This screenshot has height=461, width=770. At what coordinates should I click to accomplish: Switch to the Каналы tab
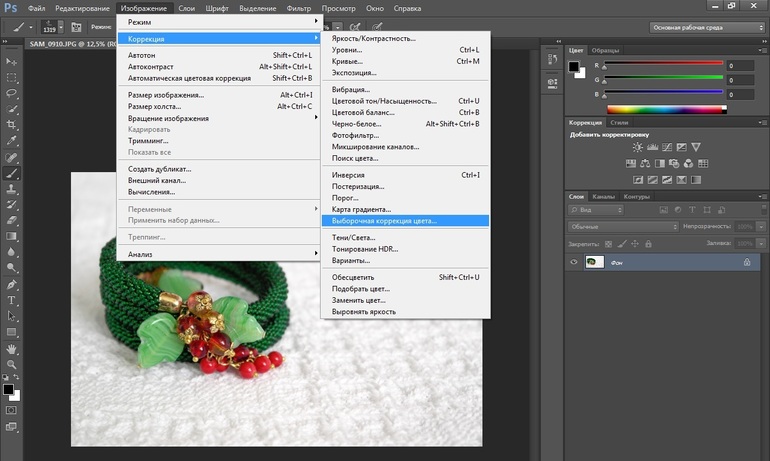pos(603,196)
